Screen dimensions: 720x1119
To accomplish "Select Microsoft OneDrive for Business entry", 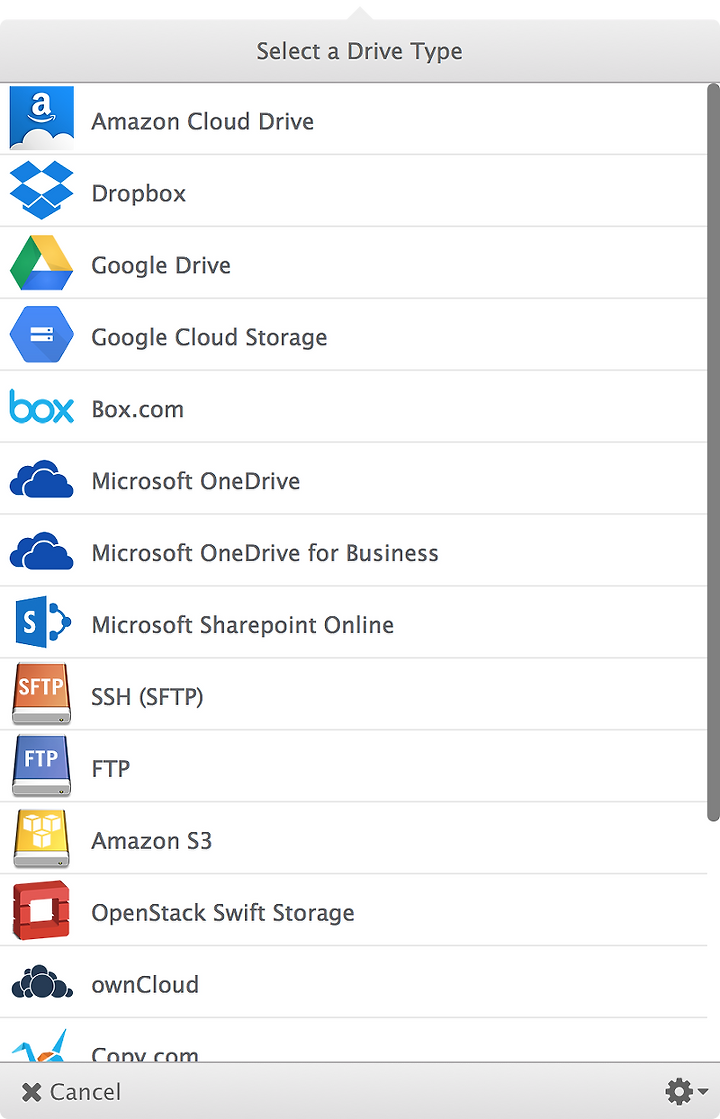I will pyautogui.click(x=354, y=551).
